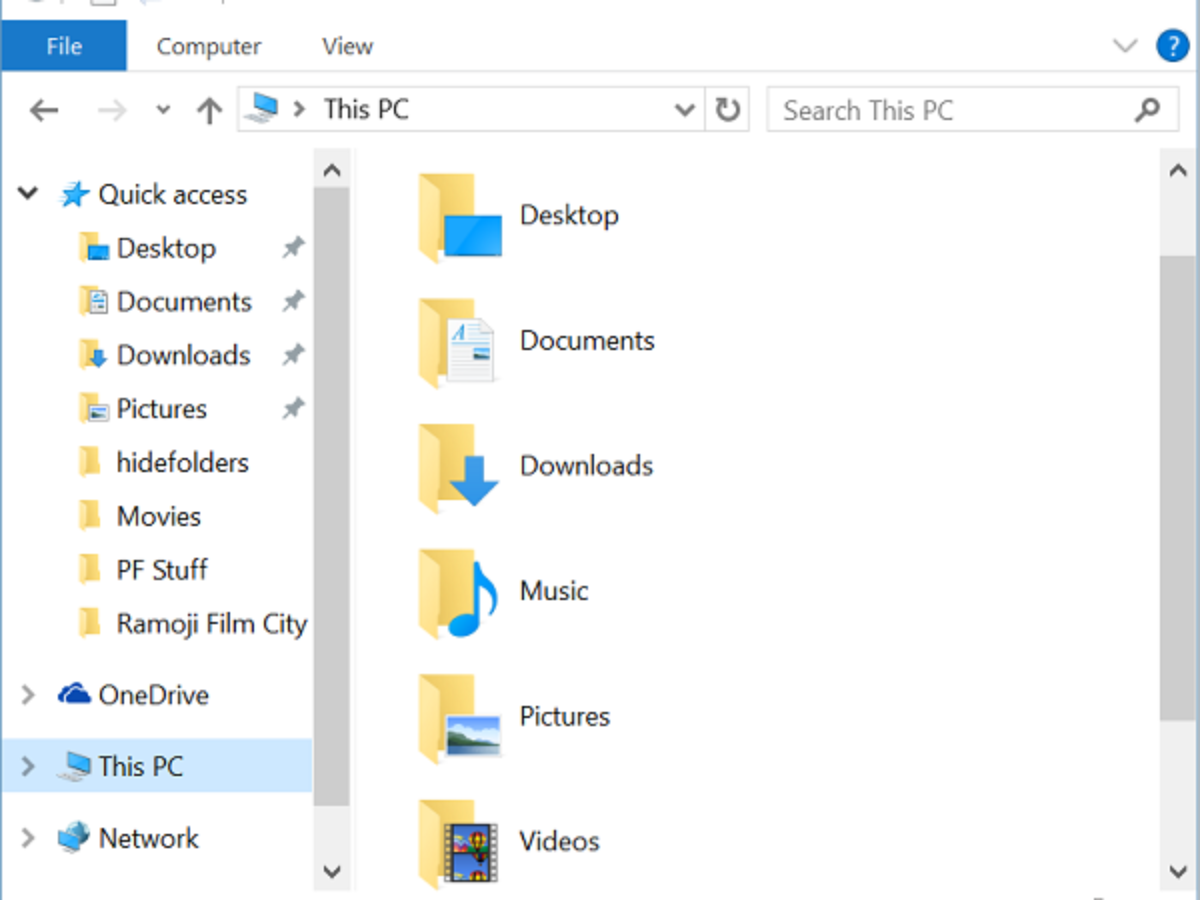Image resolution: width=1200 pixels, height=900 pixels.
Task: Expand the OneDrive tree node
Action: (28, 694)
